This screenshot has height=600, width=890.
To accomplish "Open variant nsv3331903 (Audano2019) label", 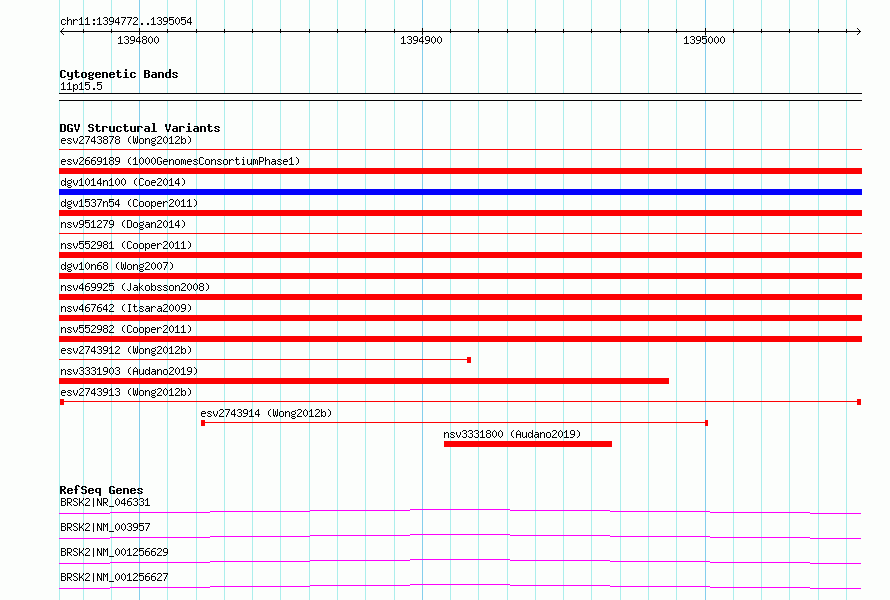I will [129, 371].
